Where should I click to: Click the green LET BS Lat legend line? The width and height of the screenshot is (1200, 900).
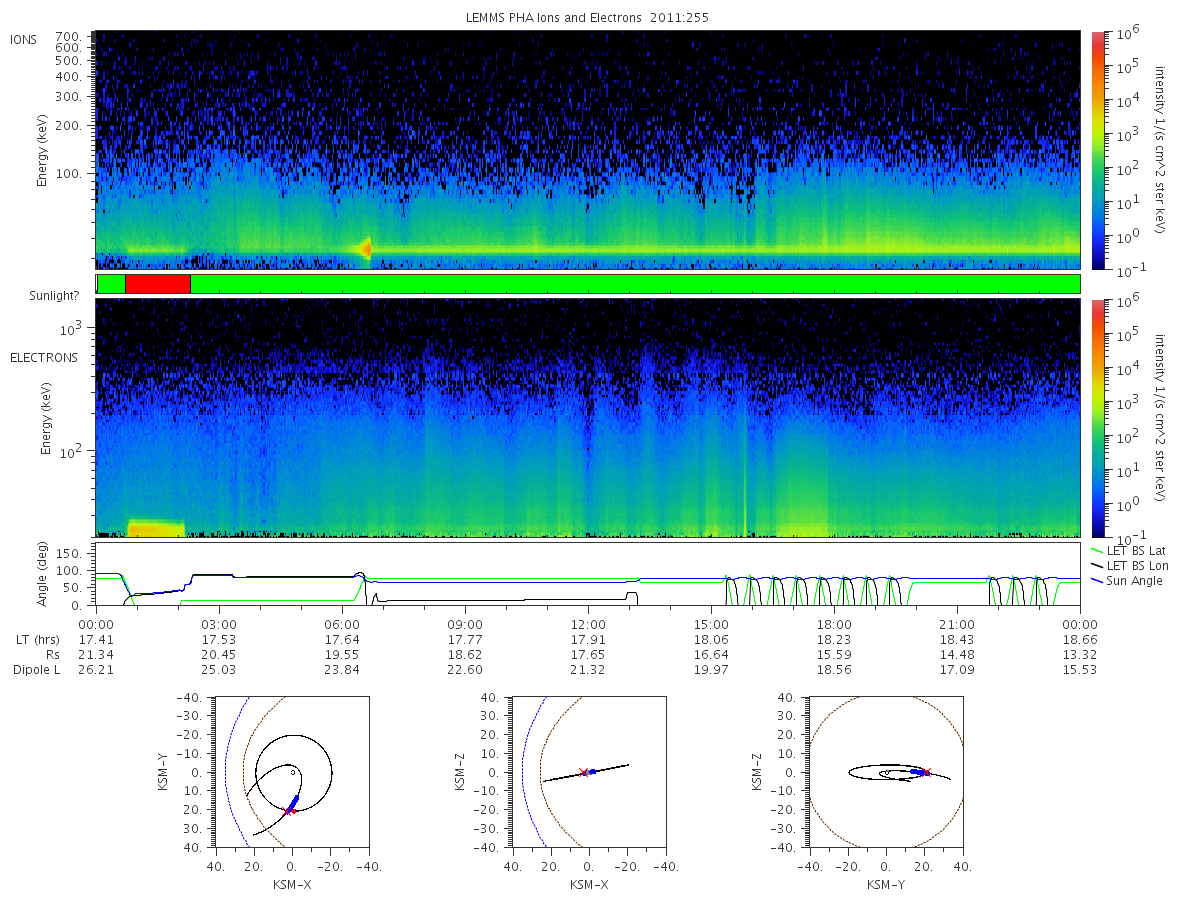1099,551
